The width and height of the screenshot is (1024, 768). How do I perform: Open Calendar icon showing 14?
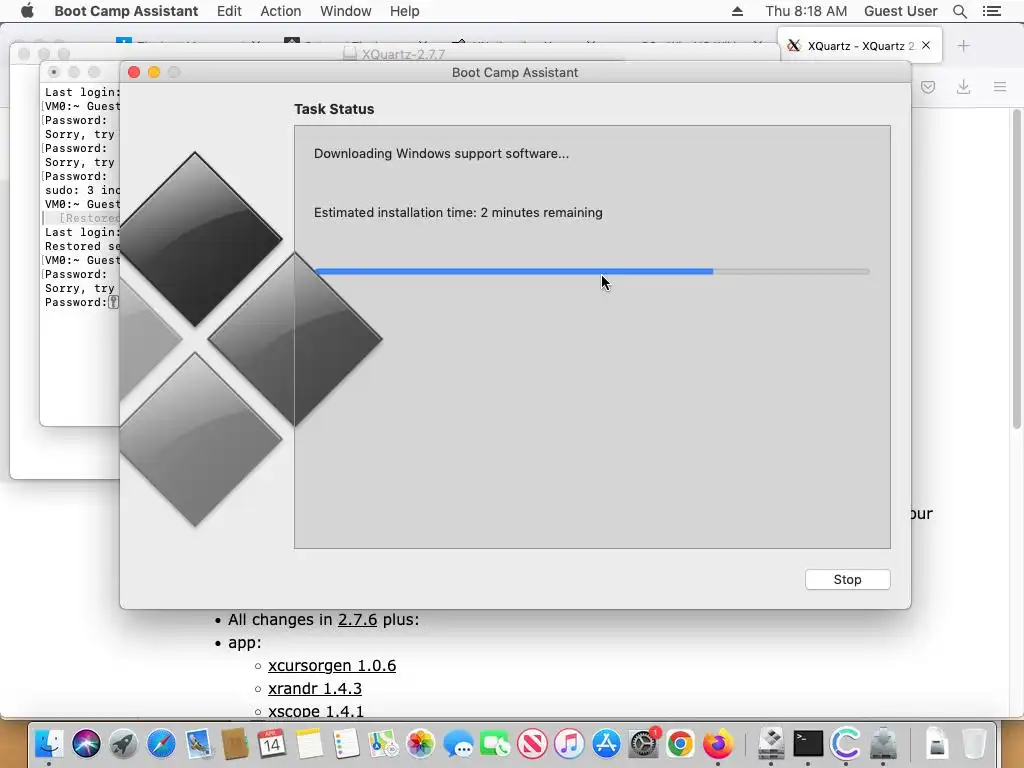[272, 744]
